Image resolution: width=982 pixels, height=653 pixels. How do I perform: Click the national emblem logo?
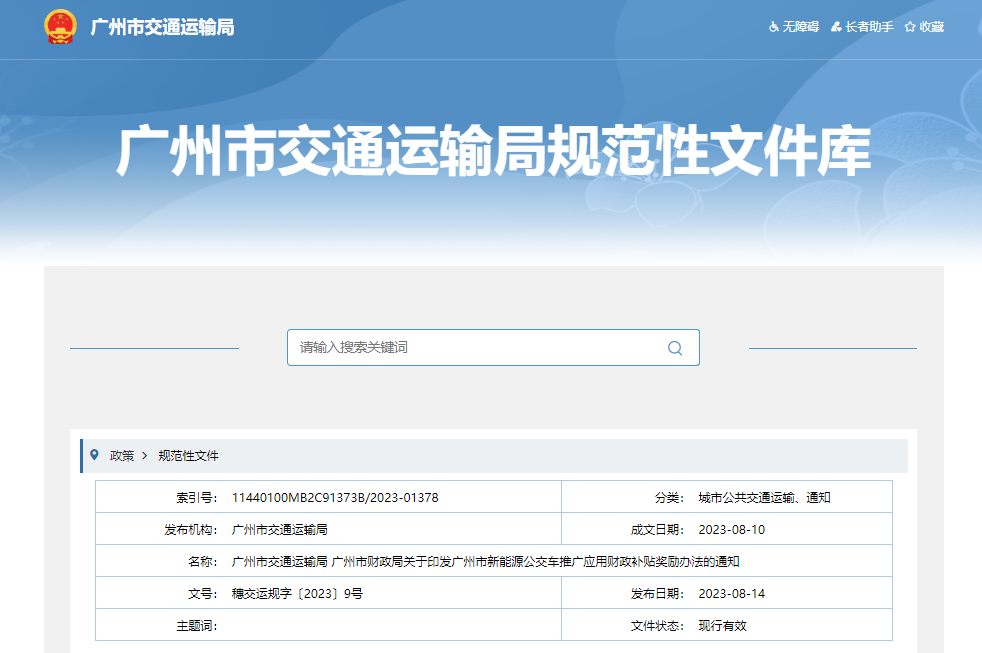tap(60, 27)
